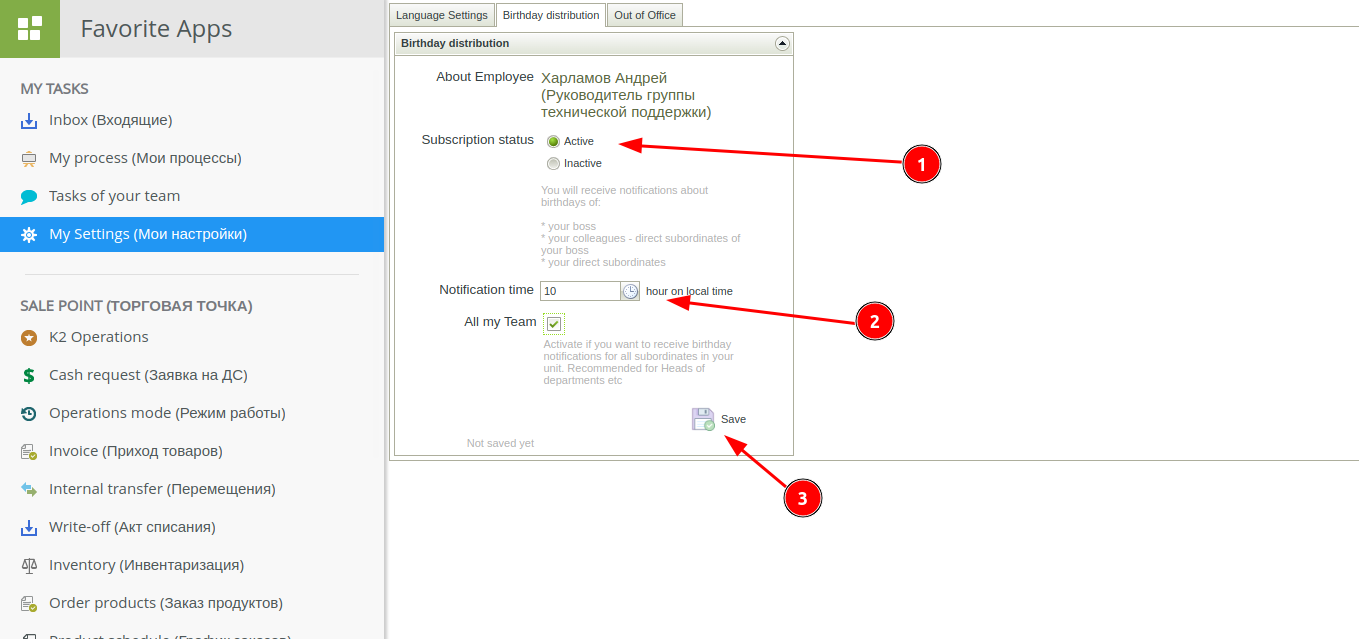The width and height of the screenshot is (1359, 639).
Task: Click the hour on local time label
Action: click(689, 291)
